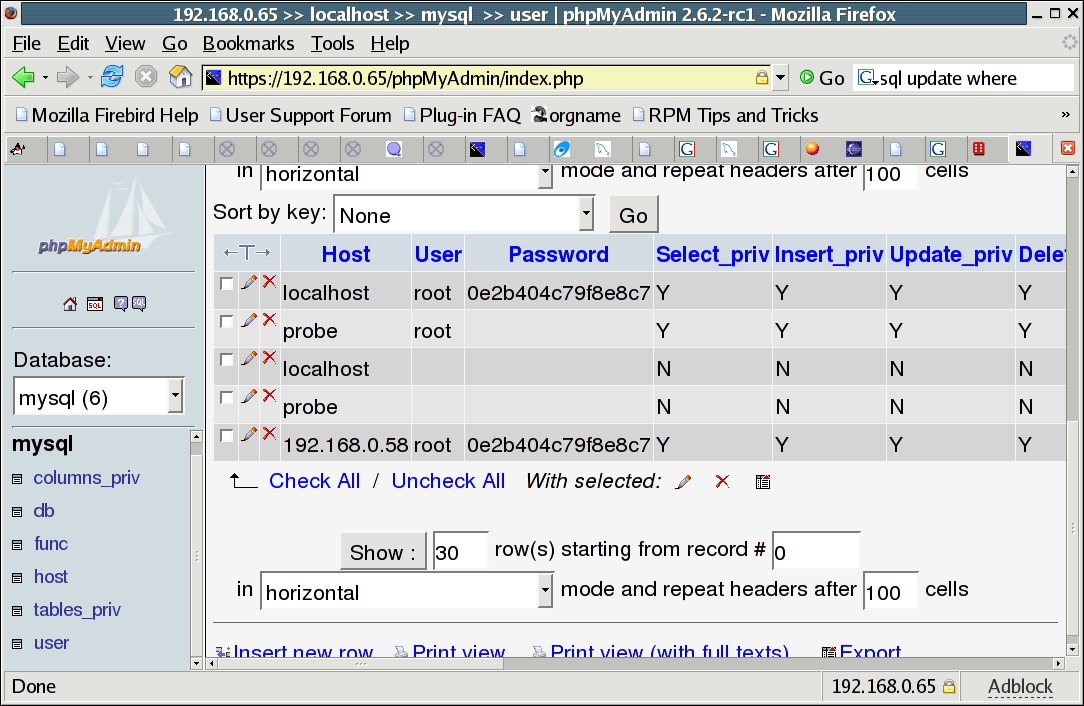The image size is (1084, 706).
Task: Open the SQL query window icon
Action: coord(94,304)
